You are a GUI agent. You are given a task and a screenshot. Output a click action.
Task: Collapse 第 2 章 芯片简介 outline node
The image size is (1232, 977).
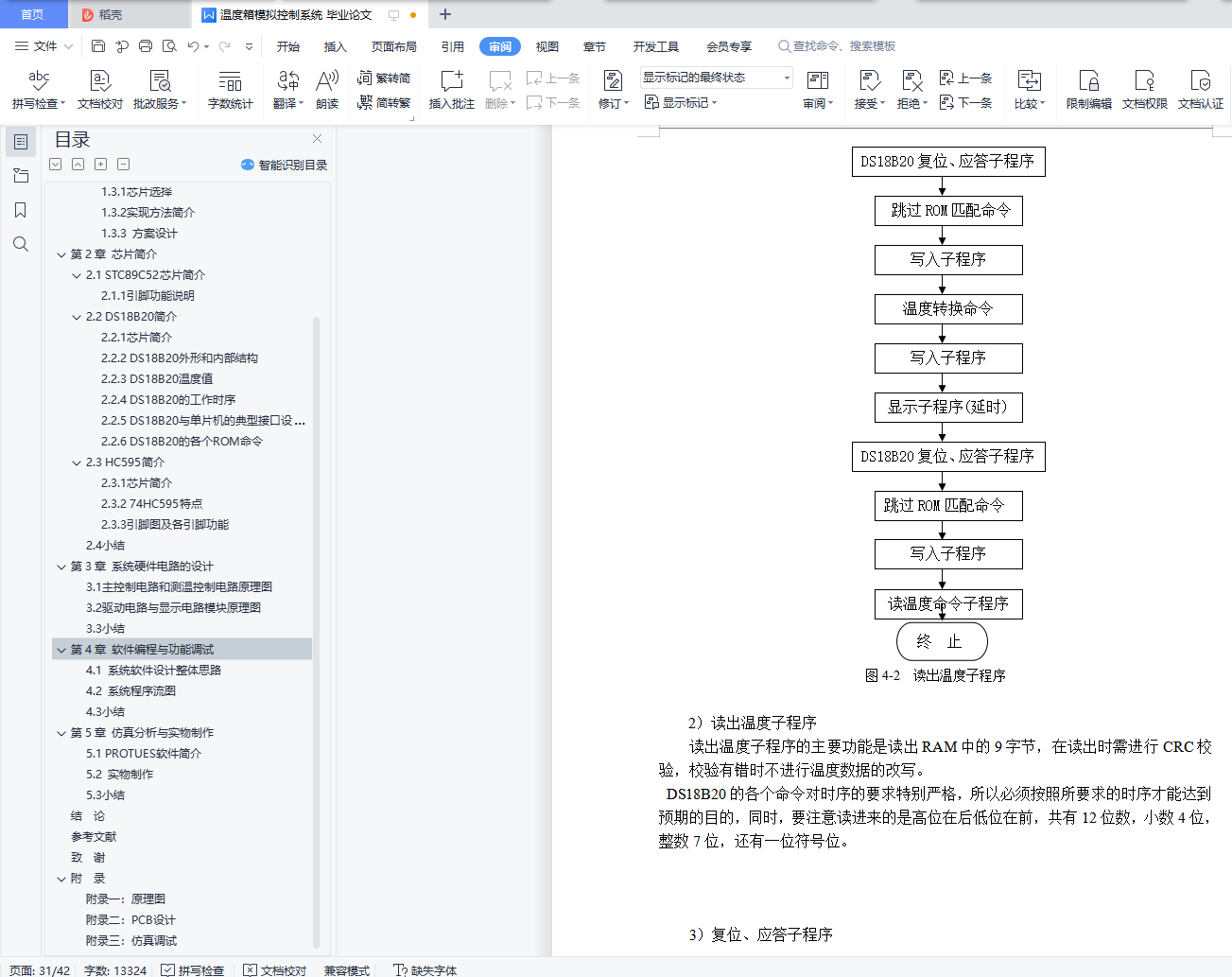point(61,254)
